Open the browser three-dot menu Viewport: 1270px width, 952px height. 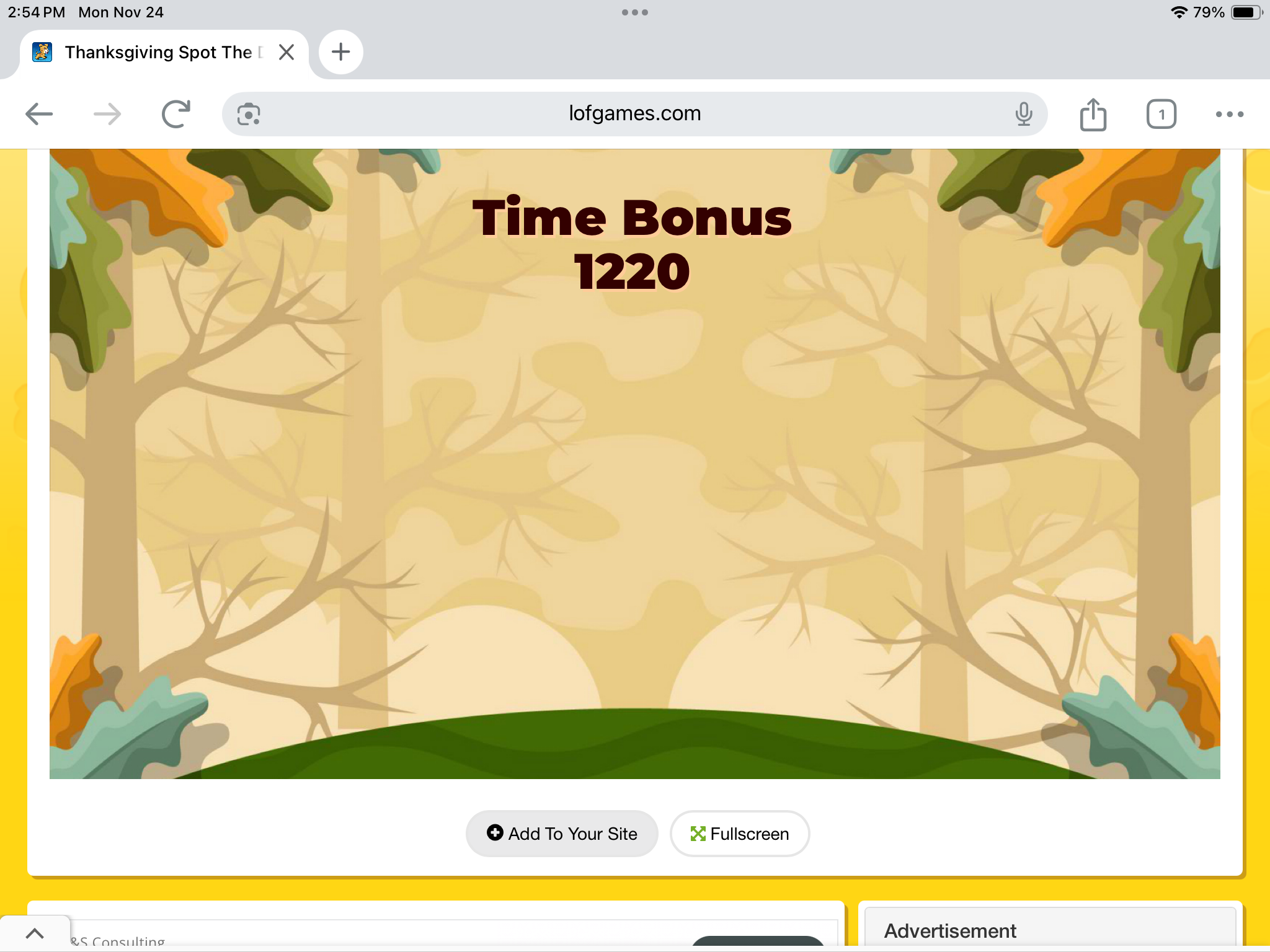pos(1230,114)
